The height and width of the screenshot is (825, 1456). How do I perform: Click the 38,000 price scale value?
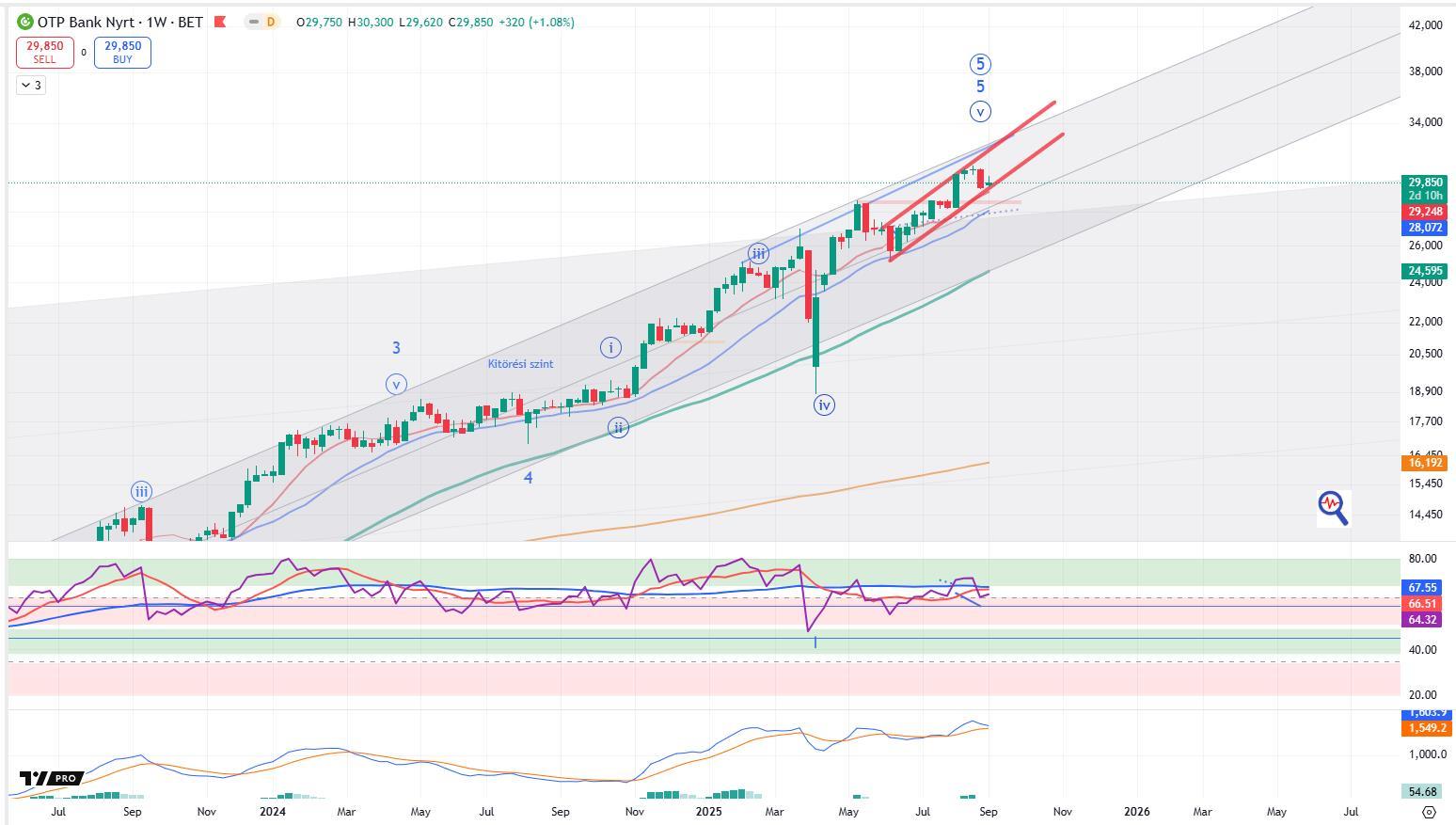pos(1426,71)
